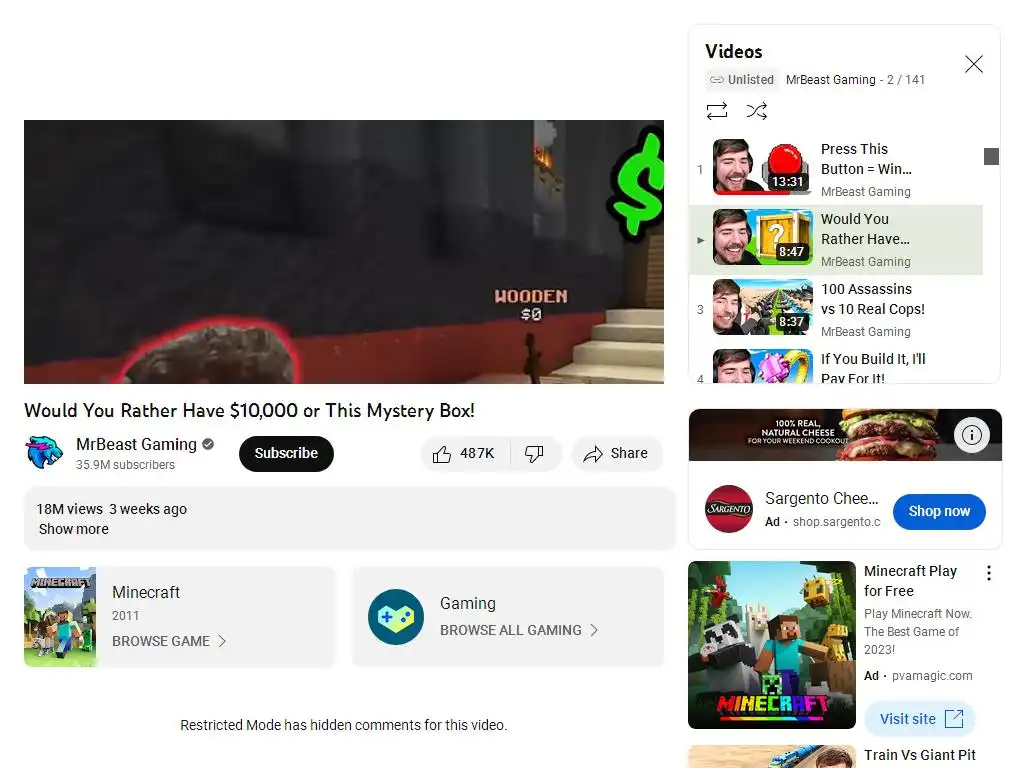Open MrBeast Gaming channel avatar
This screenshot has width=1024, height=768.
[44, 452]
